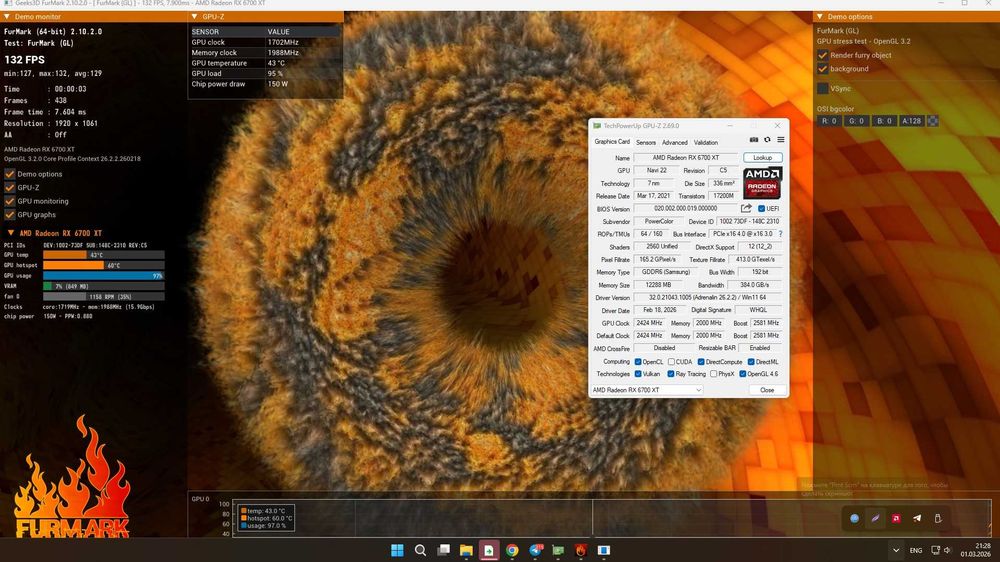Image resolution: width=1000 pixels, height=562 pixels.
Task: Toggle GPU monitoring checkbox
Action: [x=10, y=201]
